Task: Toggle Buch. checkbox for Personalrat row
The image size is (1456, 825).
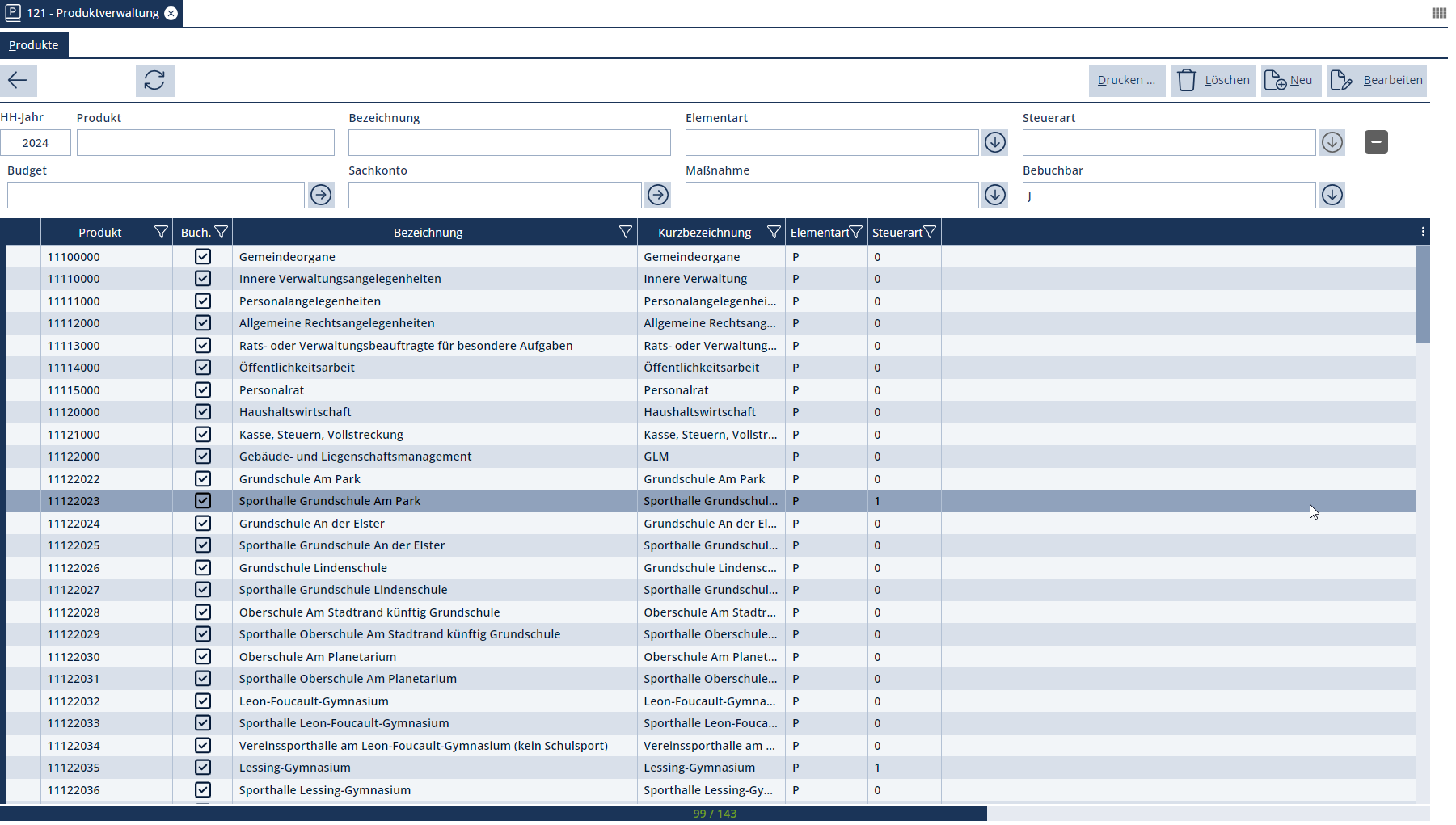Action: coord(203,390)
